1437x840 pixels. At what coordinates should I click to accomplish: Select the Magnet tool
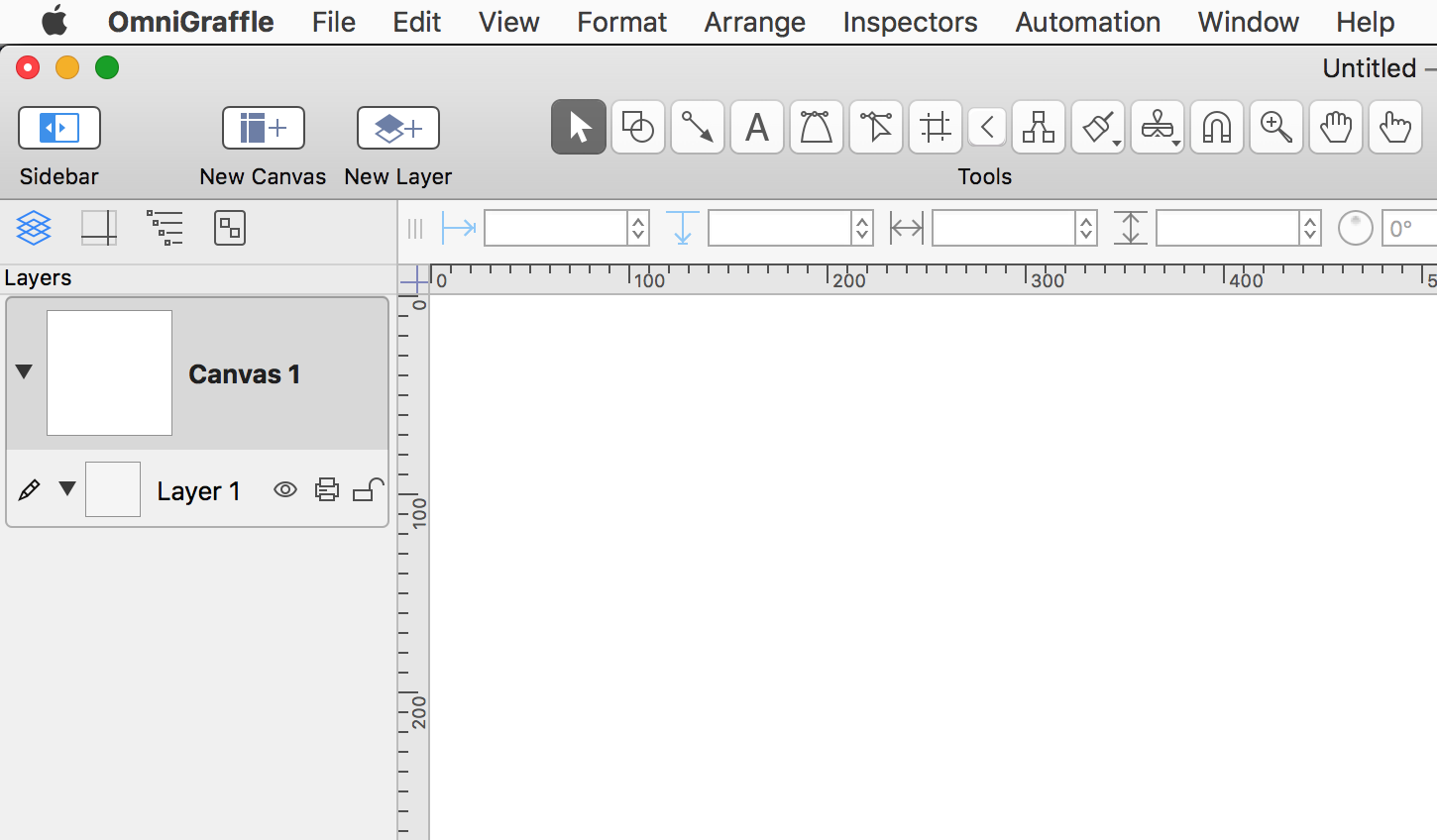coord(1216,128)
